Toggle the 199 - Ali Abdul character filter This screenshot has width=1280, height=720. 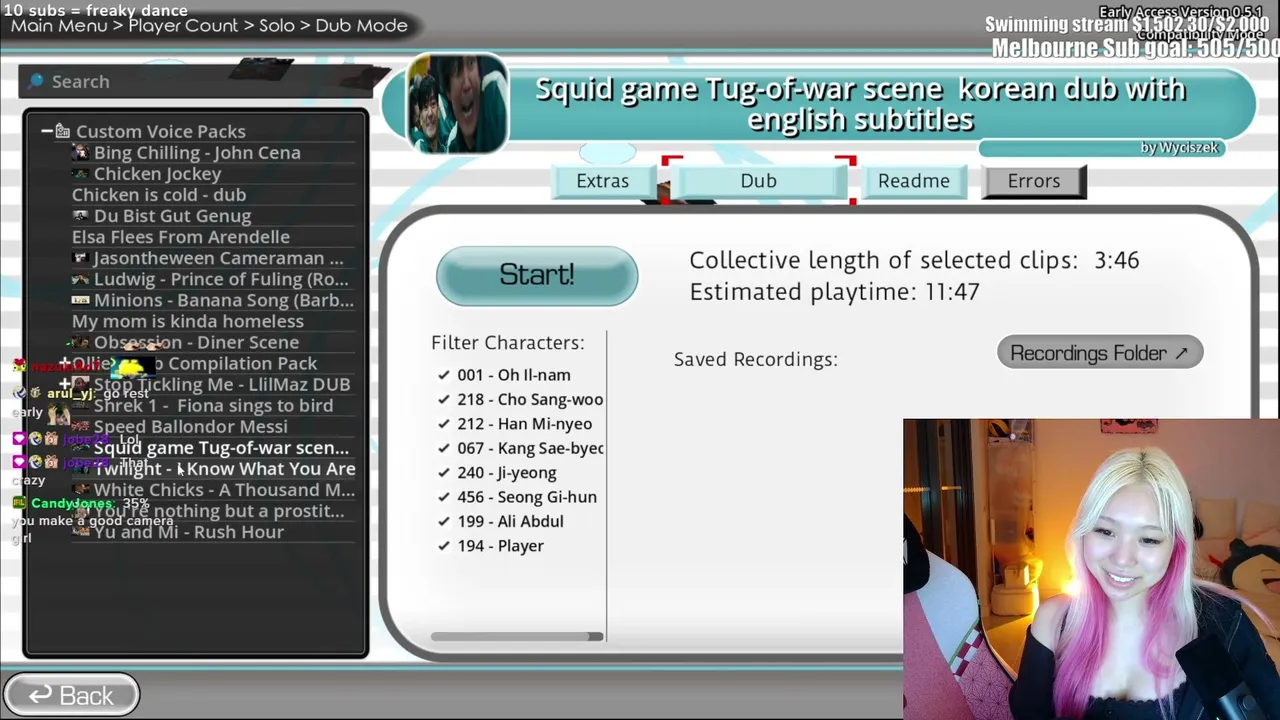tap(444, 521)
